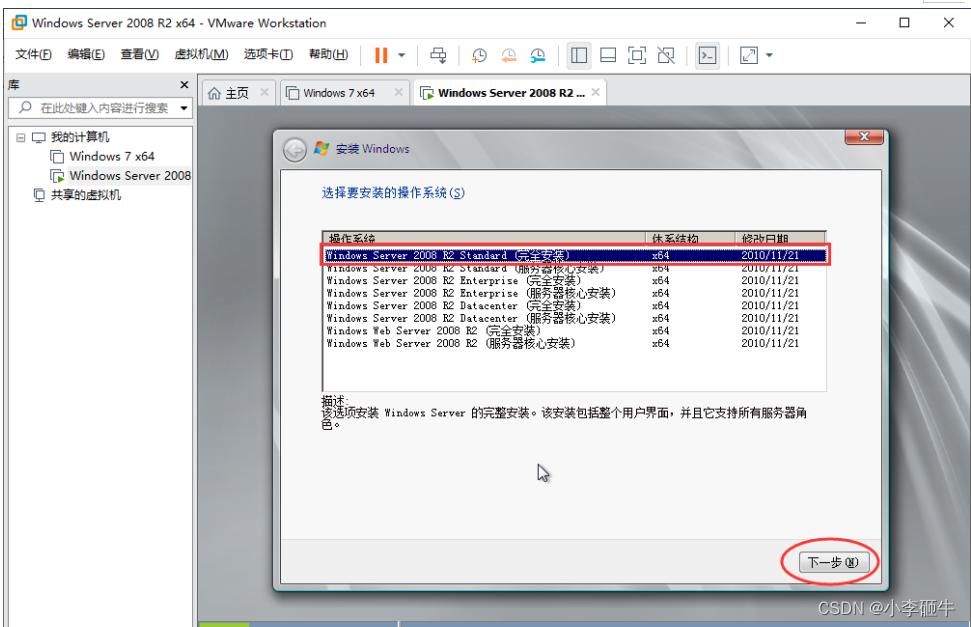Select Windows Server 2008 R2 Datacenter (服务器核心安装)
The width and height of the screenshot is (971, 627).
575,318
